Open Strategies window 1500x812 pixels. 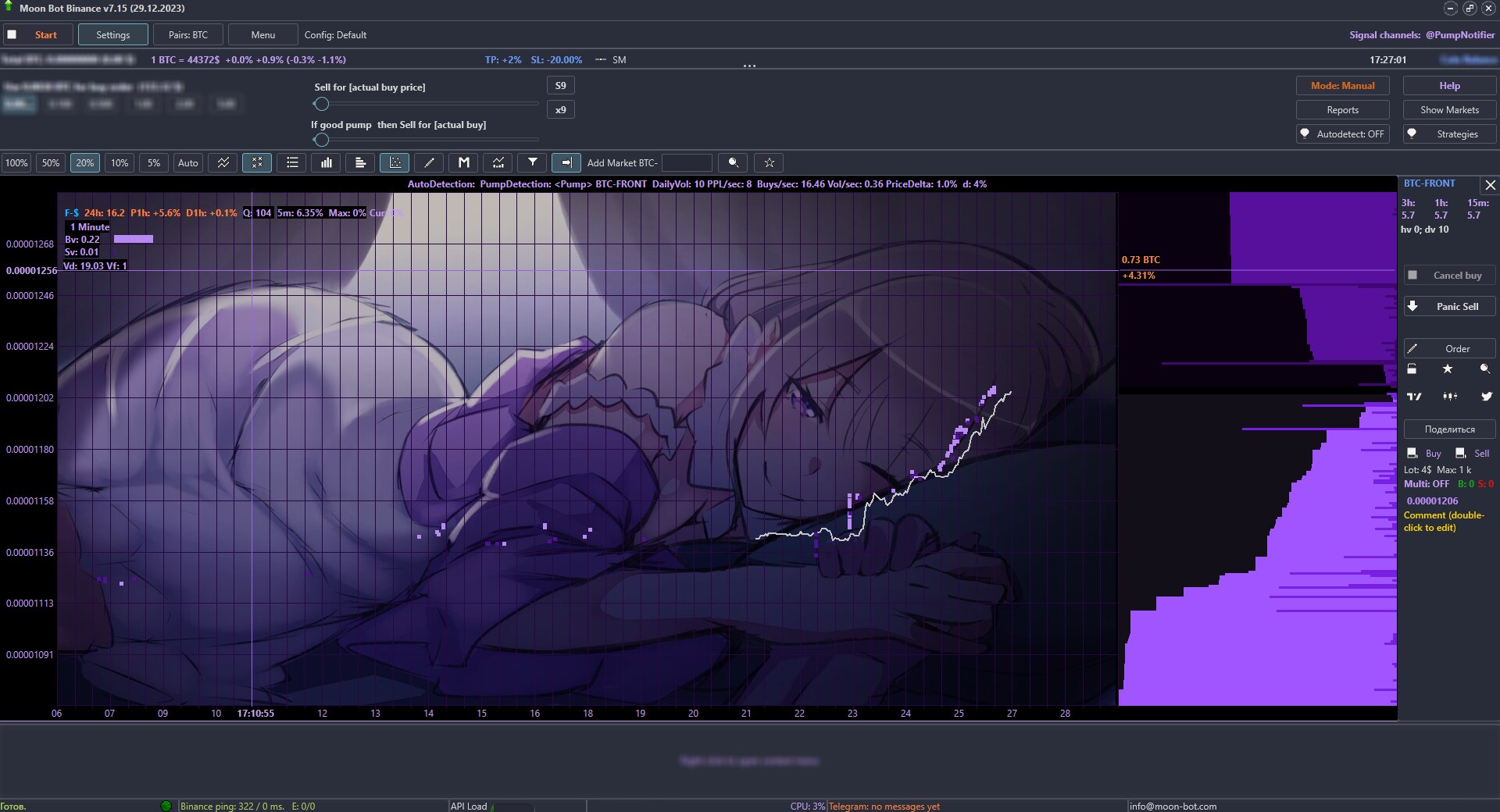(x=1449, y=134)
